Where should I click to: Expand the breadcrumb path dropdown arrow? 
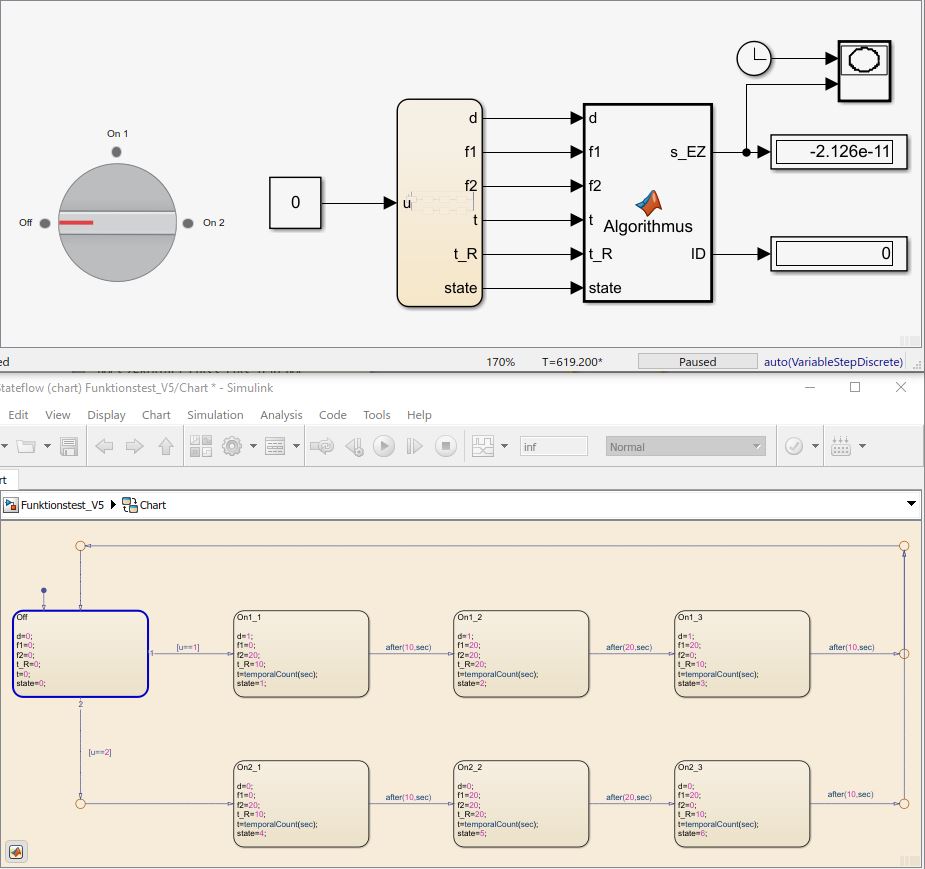click(x=910, y=505)
